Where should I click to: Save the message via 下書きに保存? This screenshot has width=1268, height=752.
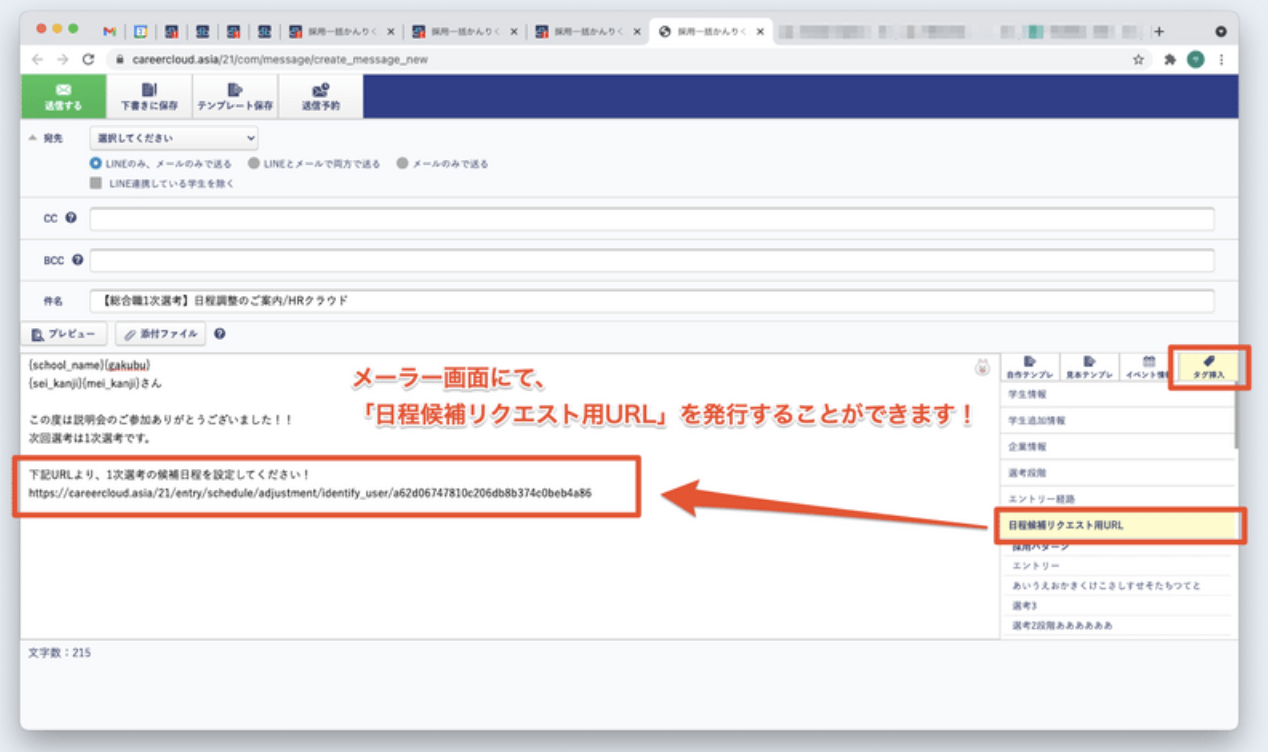(149, 96)
